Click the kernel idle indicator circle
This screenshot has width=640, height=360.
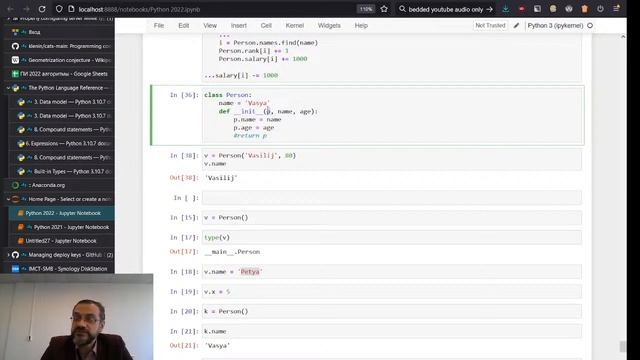[x=590, y=25]
